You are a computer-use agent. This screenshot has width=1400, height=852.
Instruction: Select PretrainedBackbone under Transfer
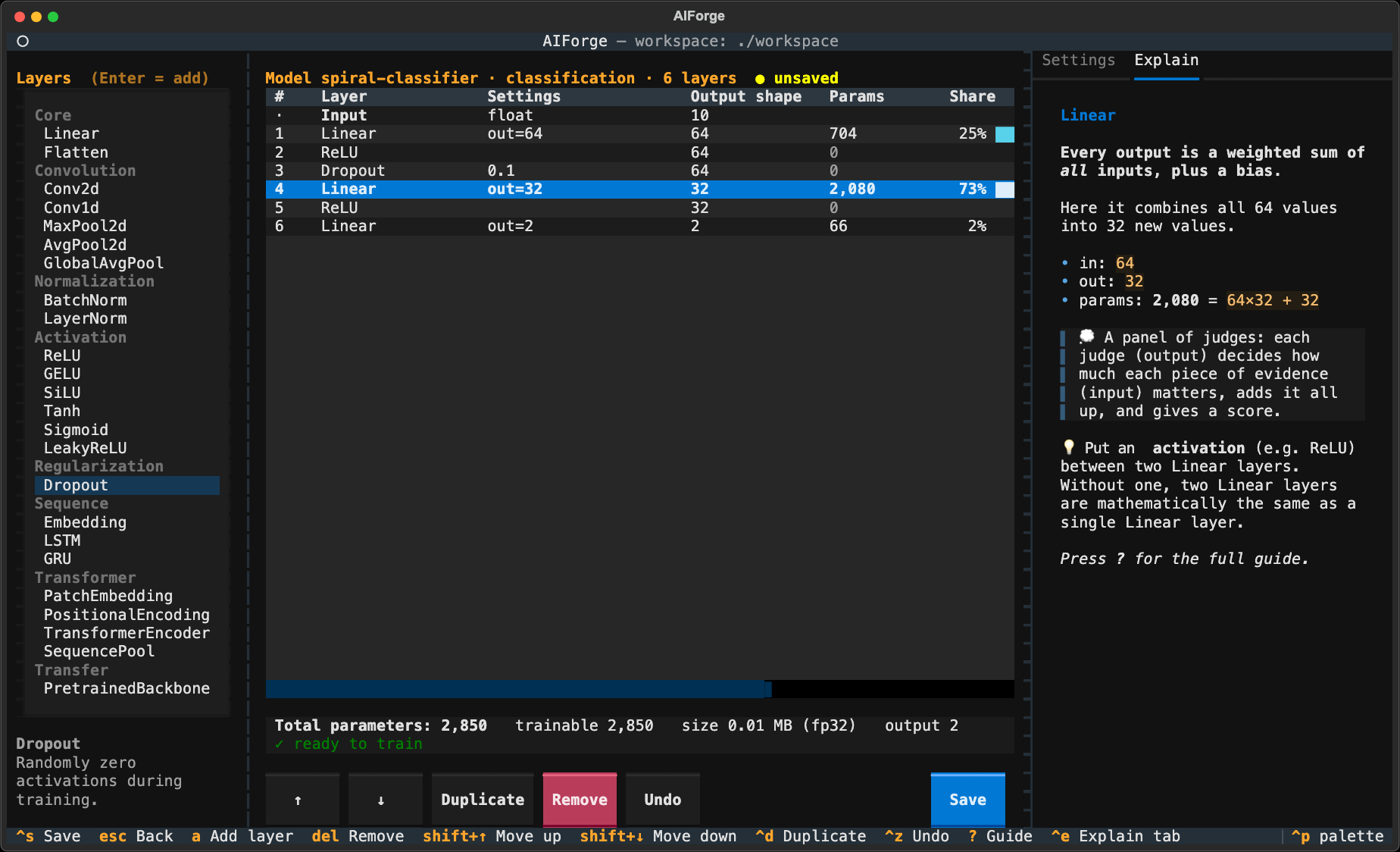tap(127, 688)
